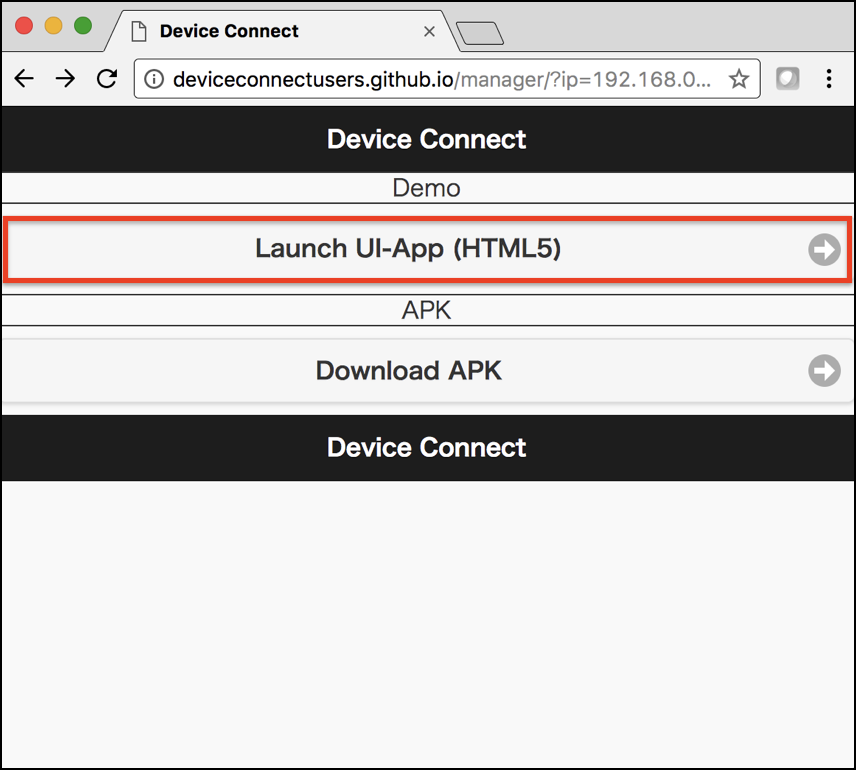Viewport: 856px width, 770px height.
Task: Click the URL address bar
Action: [440, 79]
